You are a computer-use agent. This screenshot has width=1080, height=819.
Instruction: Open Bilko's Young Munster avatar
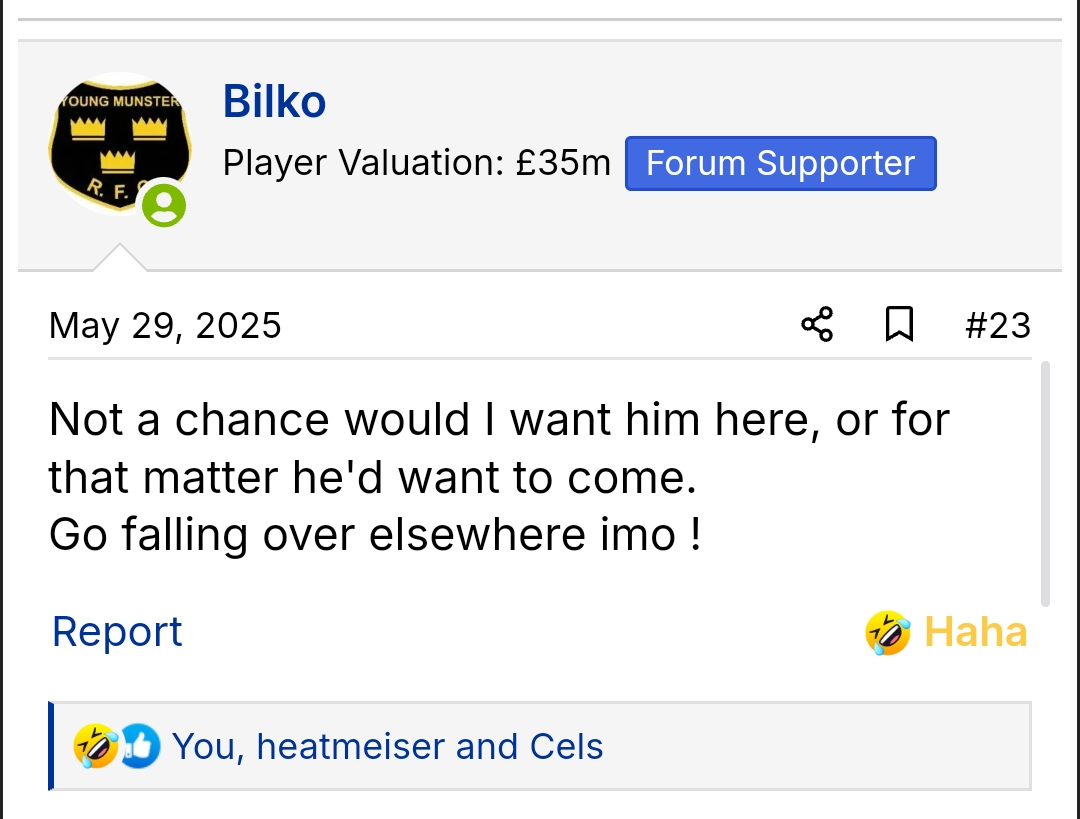(x=120, y=143)
